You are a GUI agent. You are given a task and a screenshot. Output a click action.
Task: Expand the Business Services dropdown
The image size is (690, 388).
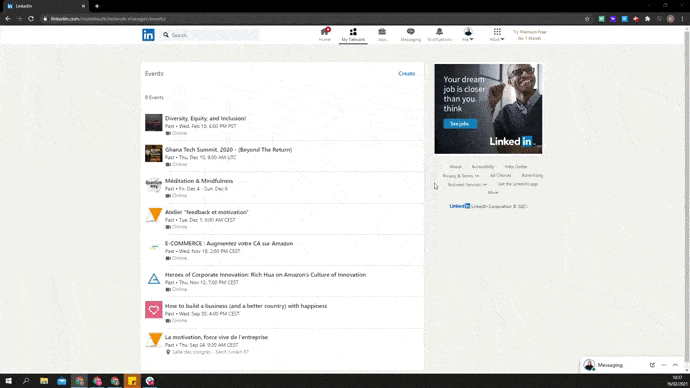[x=467, y=184]
